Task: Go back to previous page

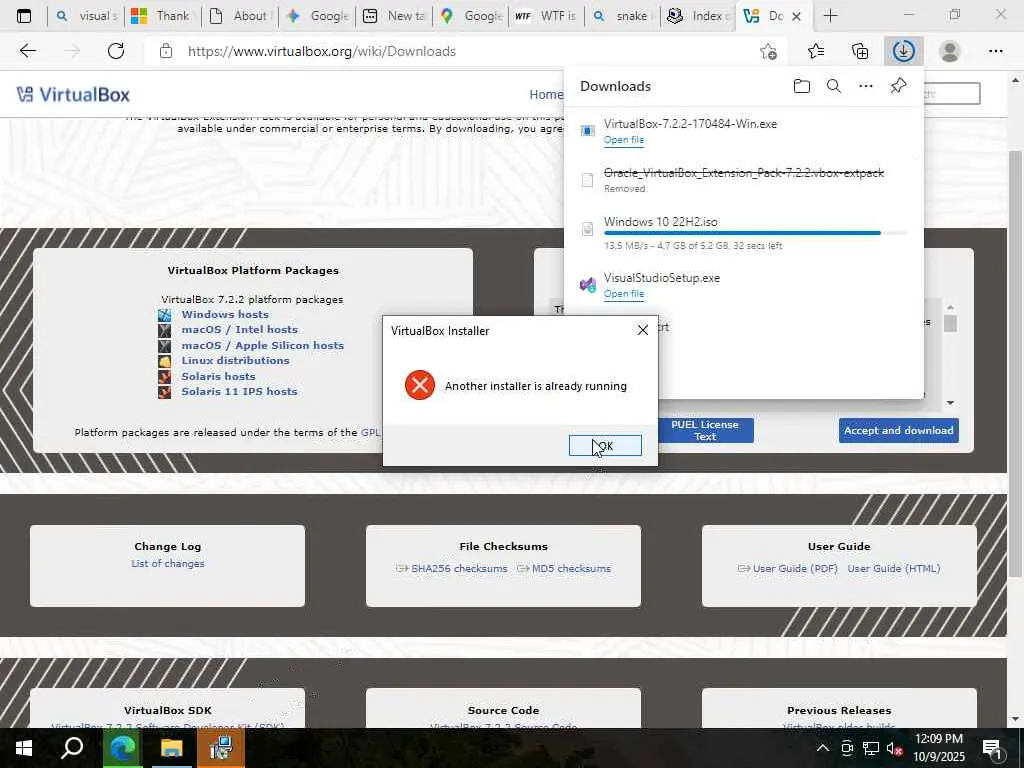Action: pos(27,51)
